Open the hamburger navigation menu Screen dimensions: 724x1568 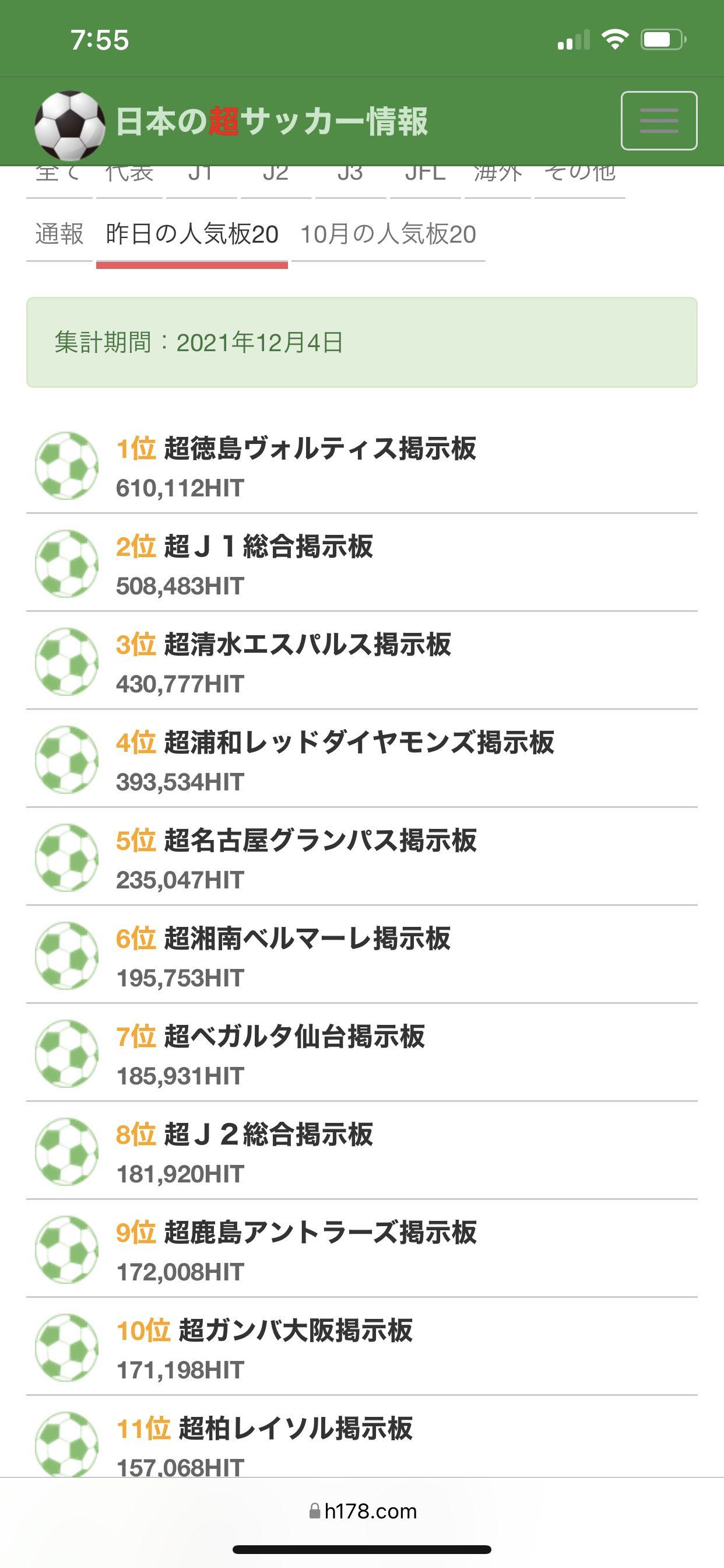(658, 121)
